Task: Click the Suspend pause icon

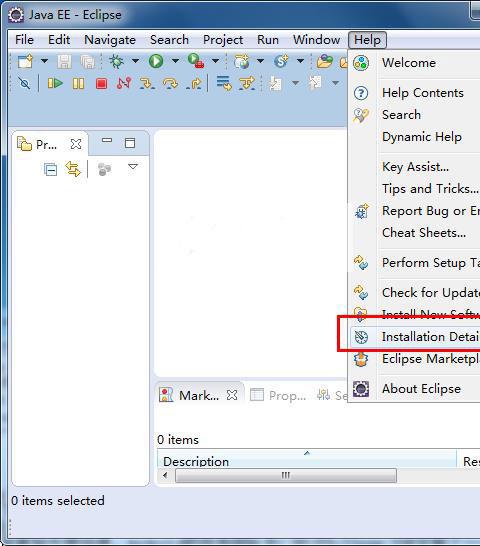Action: 78,84
